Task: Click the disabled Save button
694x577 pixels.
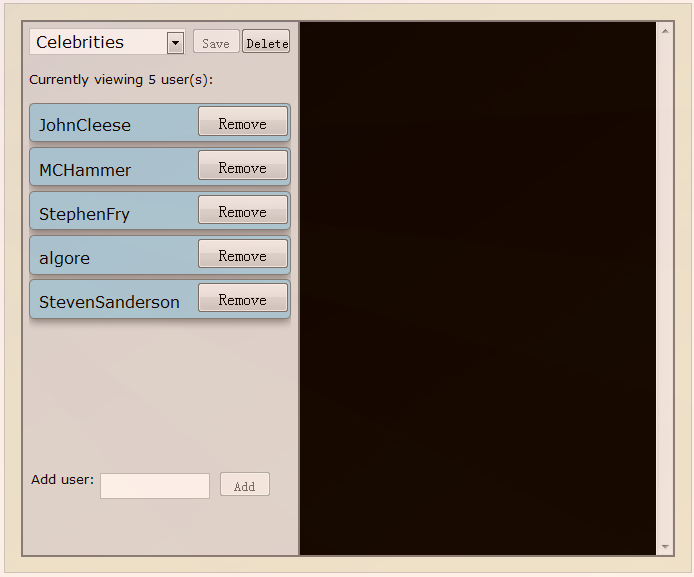Action: 216,42
